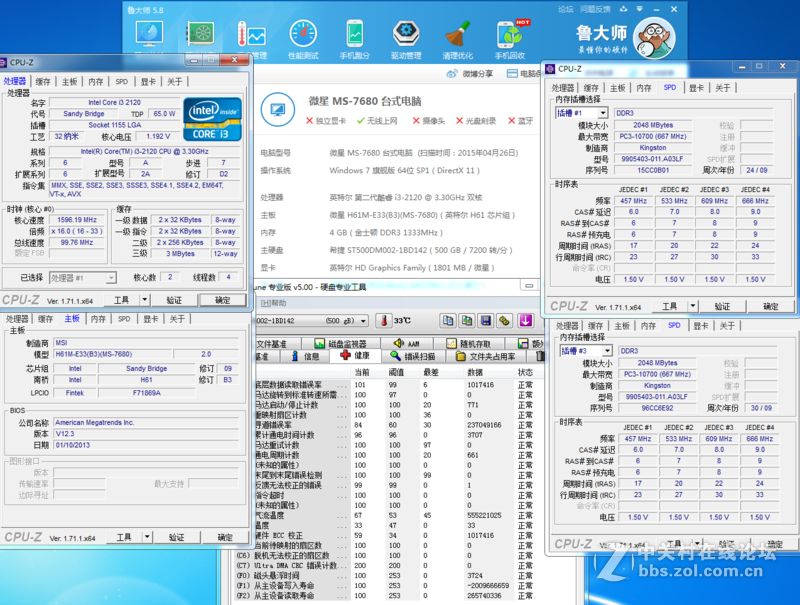Click 验证 button in CPU-Z slot #1 window

(722, 306)
